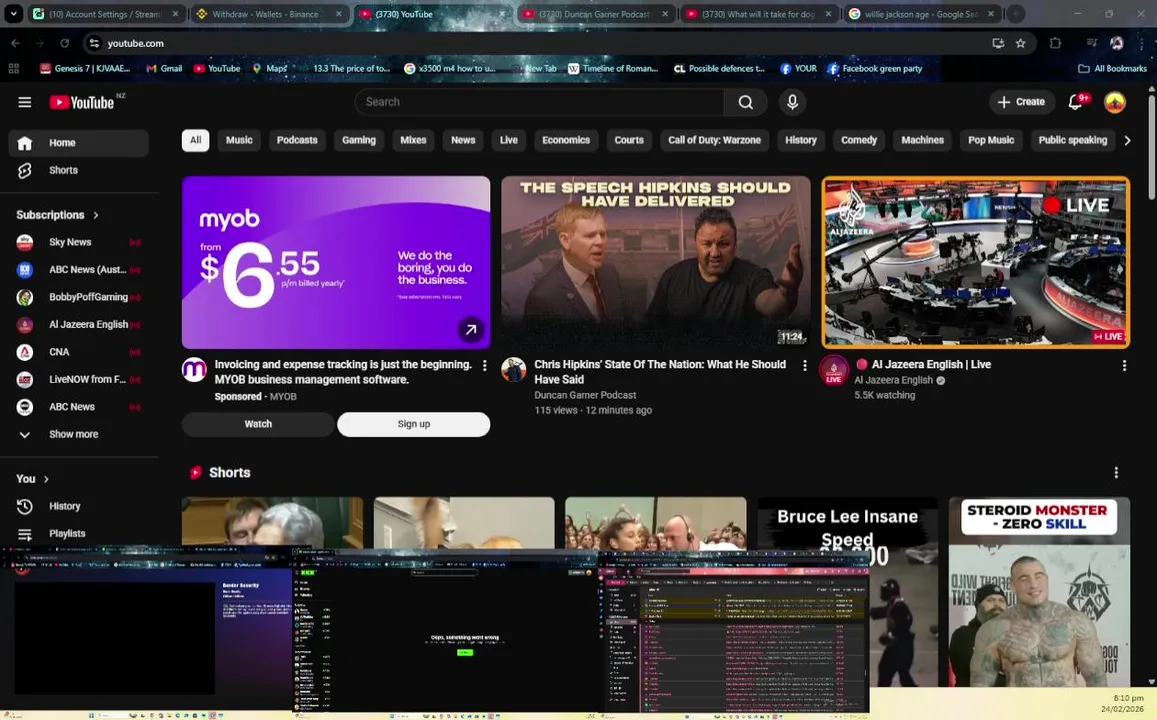Viewport: 1157px width, 720px height.
Task: Open the account avatar menu
Action: [1114, 102]
